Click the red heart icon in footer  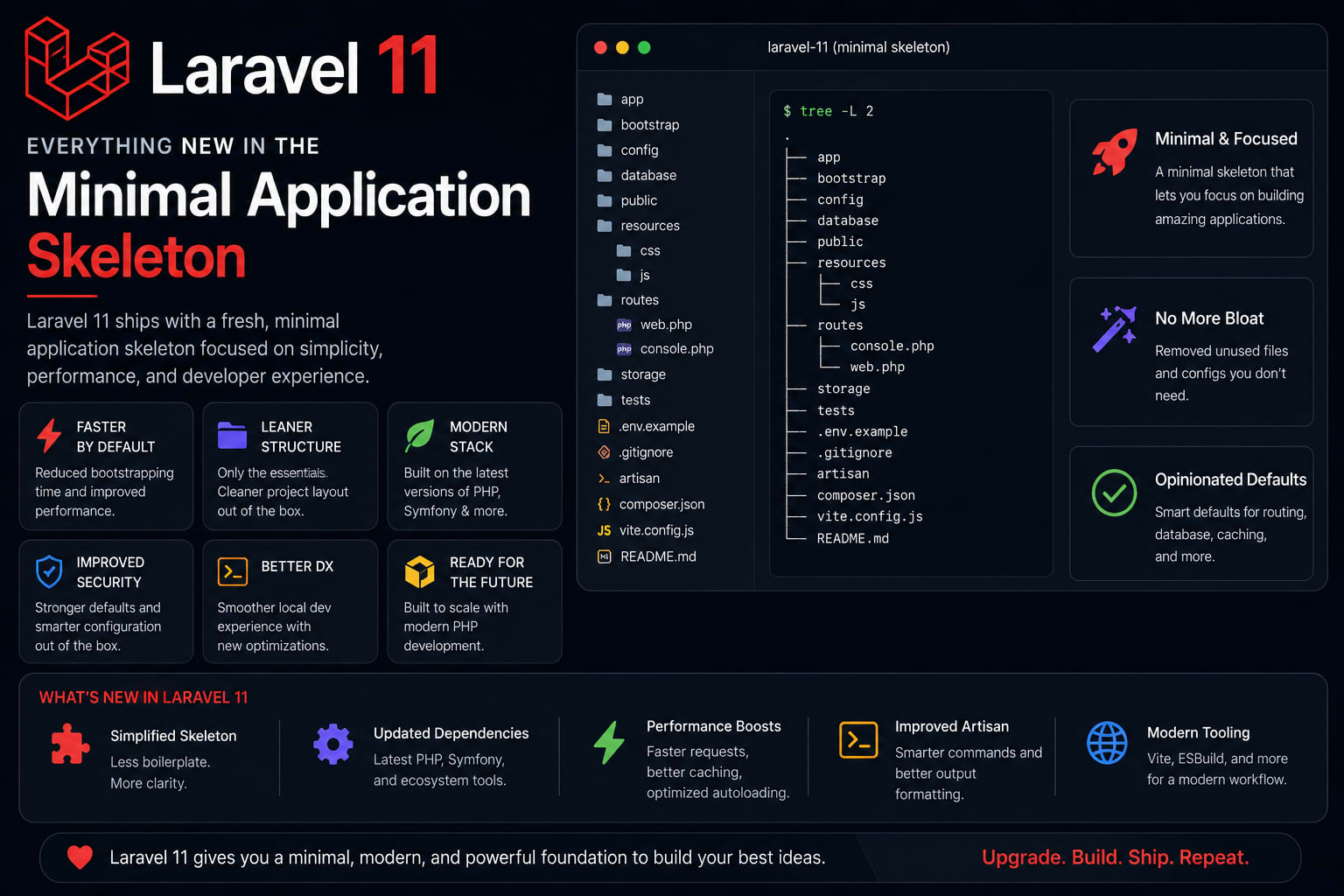point(80,857)
